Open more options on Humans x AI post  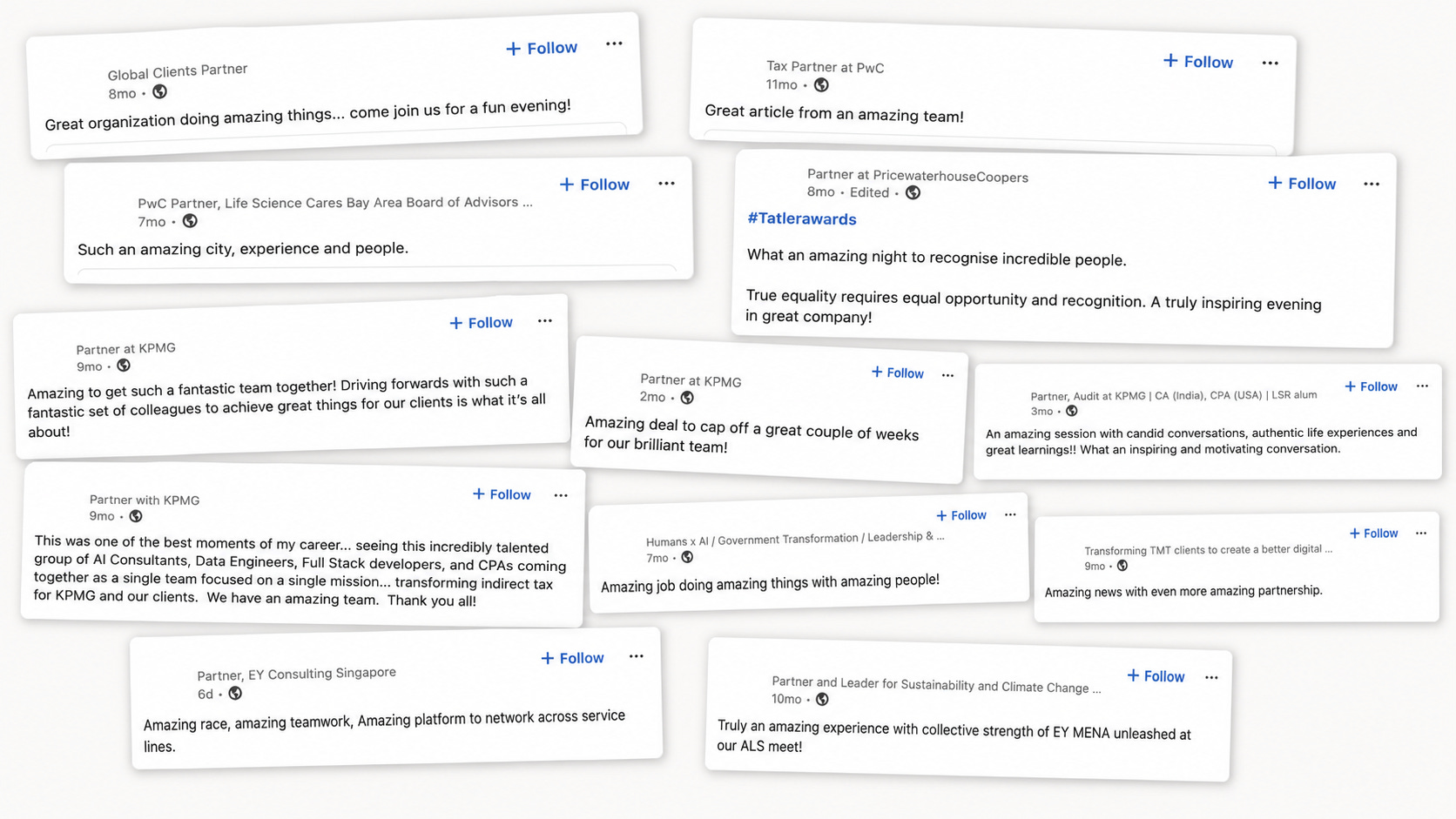[x=1010, y=514]
